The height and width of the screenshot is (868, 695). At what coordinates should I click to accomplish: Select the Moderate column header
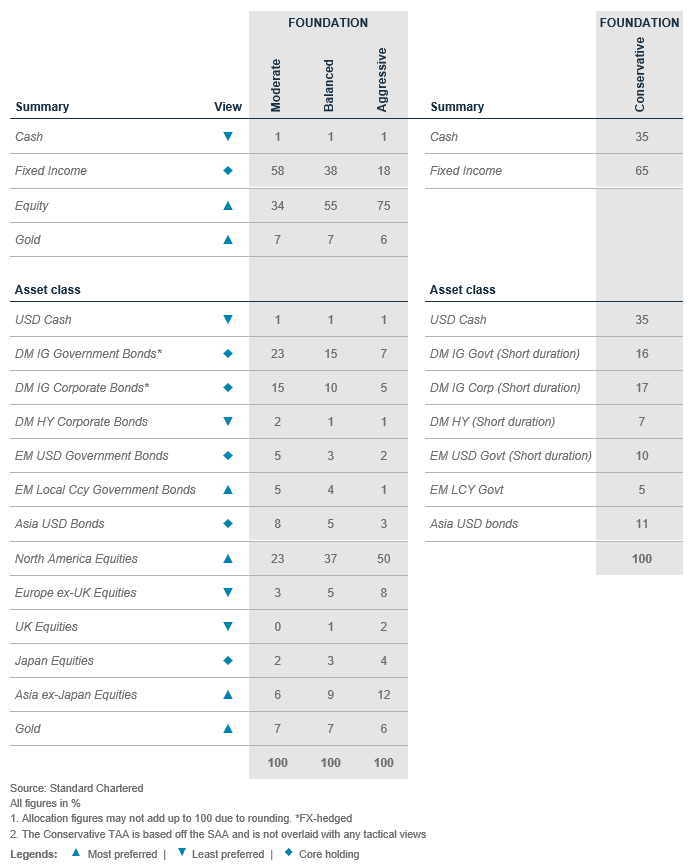[x=276, y=85]
